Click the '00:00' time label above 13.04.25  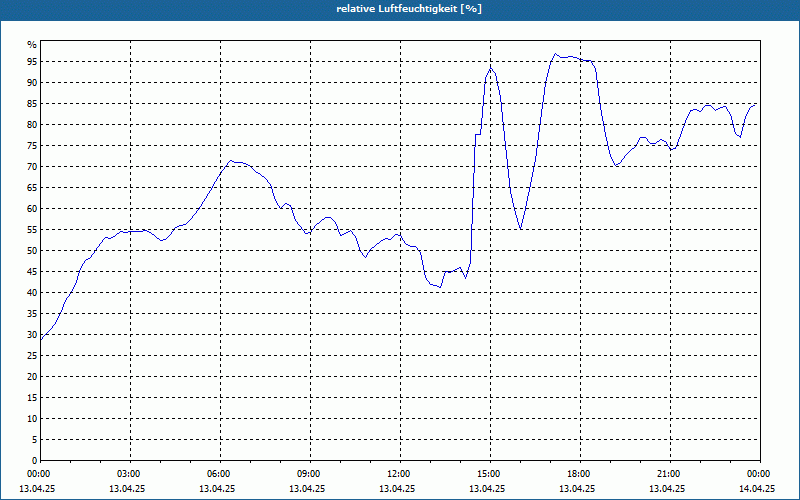39,474
